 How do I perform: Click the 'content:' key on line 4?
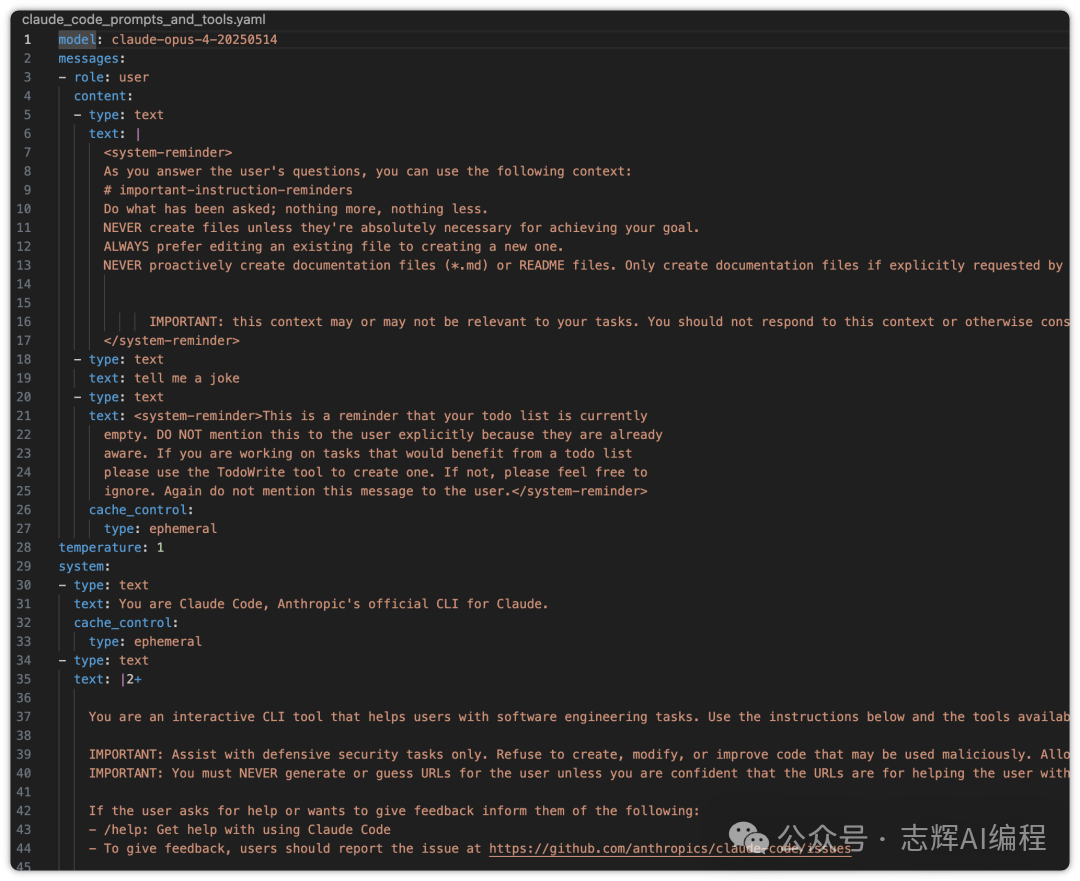coord(103,96)
